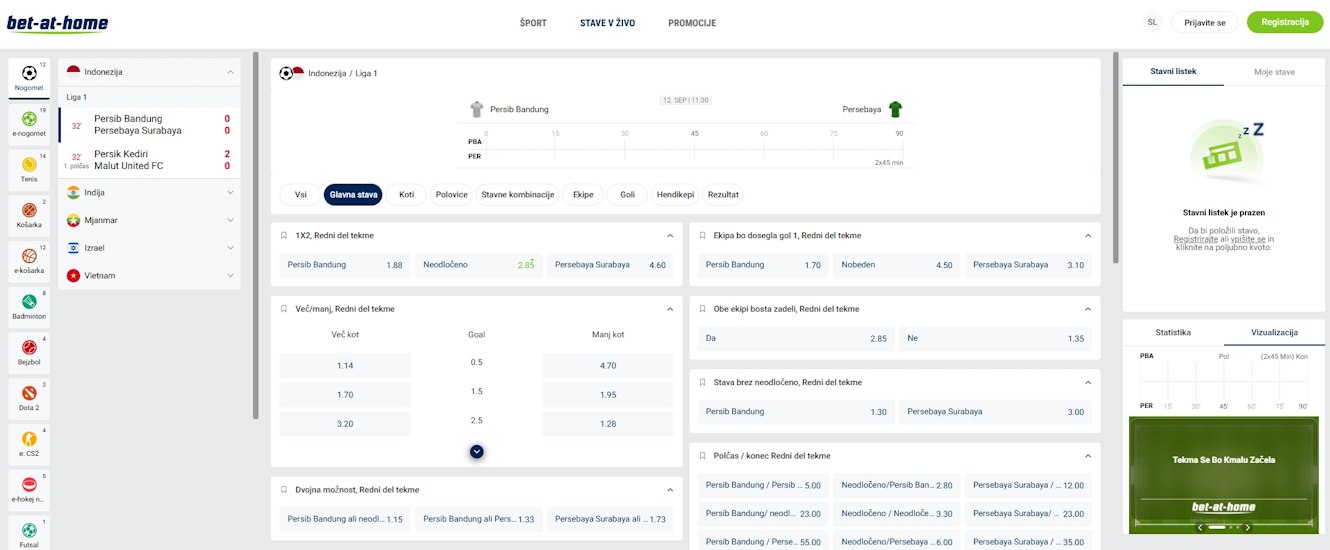This screenshot has height=550, width=1330.
Task: Switch to the Stavni listek tab
Action: [x=1173, y=72]
